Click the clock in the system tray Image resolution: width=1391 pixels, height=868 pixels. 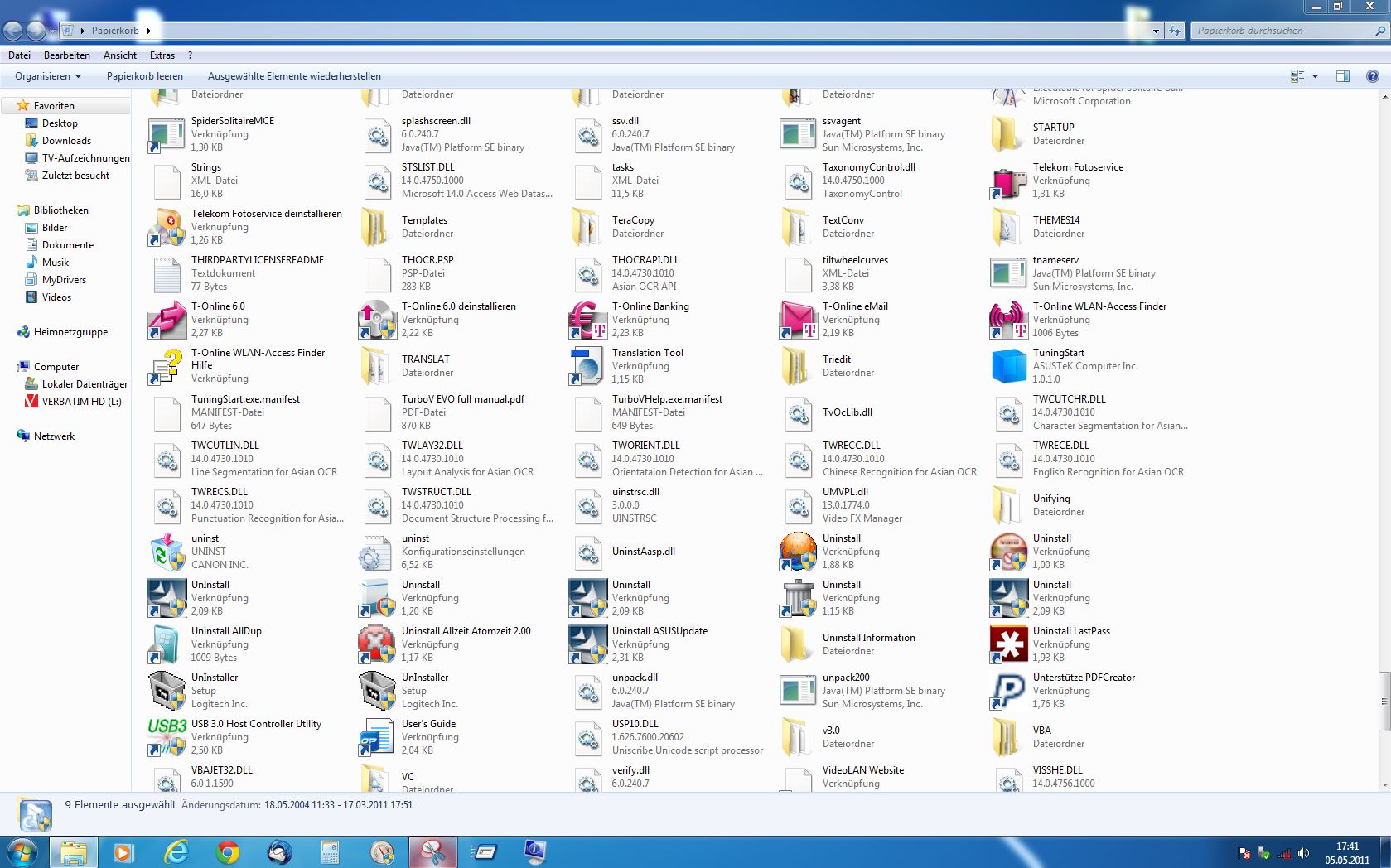[1347, 853]
